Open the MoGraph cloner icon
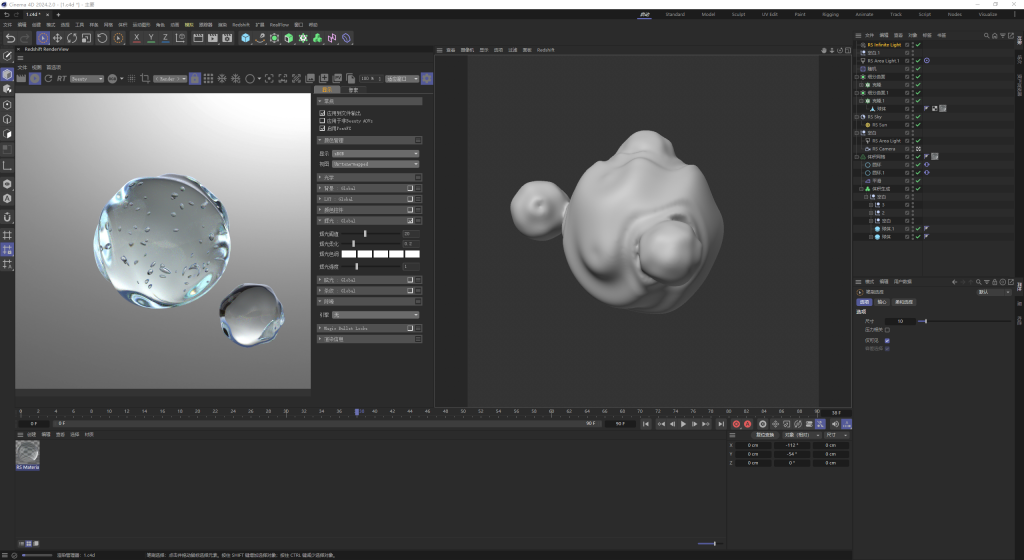The width and height of the screenshot is (1024, 560). tap(303, 39)
